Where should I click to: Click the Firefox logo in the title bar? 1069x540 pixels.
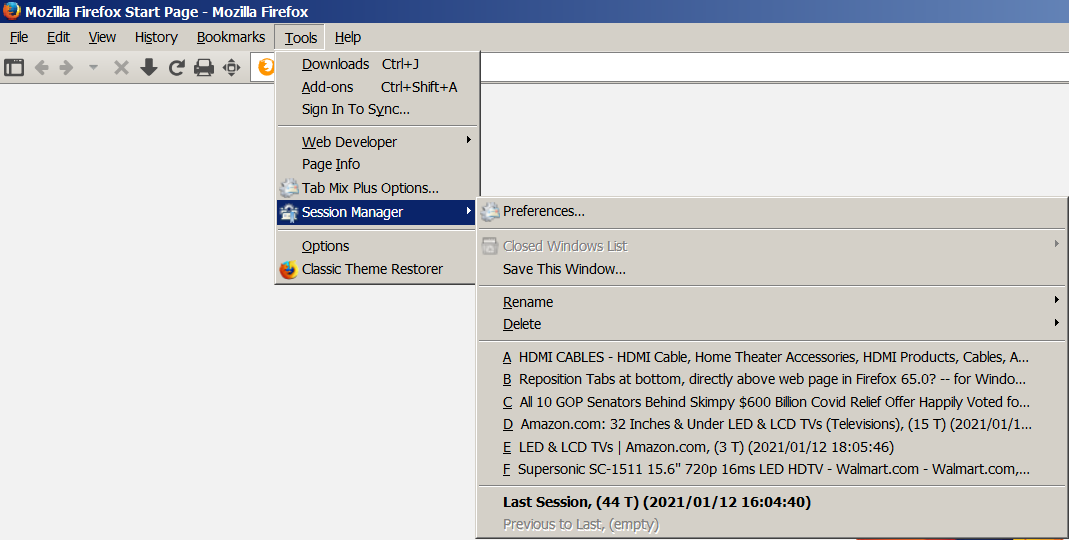(12, 11)
